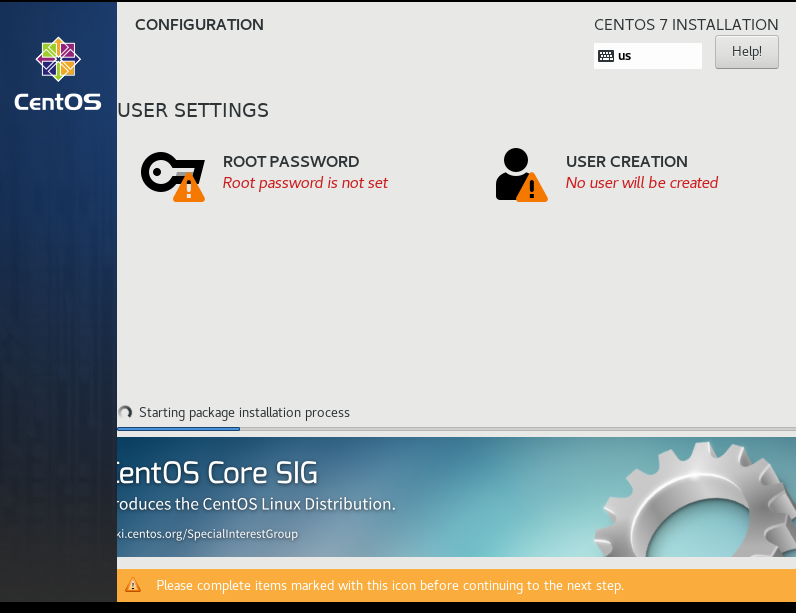Viewport: 796px width, 613px height.
Task: Click the package installation progress bar
Action: [x=456, y=429]
